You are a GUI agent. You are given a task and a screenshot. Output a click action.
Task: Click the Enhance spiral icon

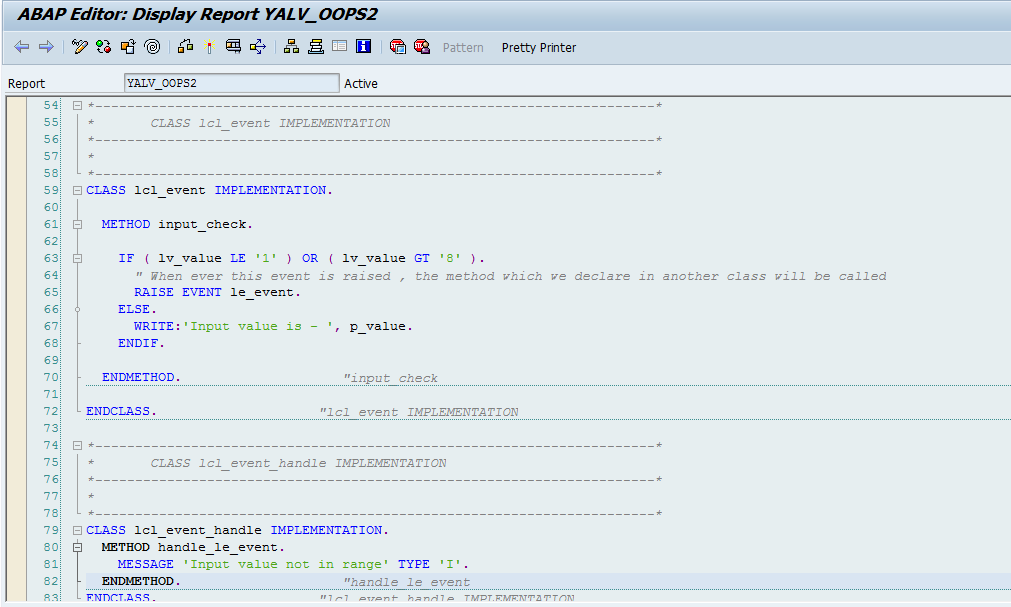click(152, 47)
